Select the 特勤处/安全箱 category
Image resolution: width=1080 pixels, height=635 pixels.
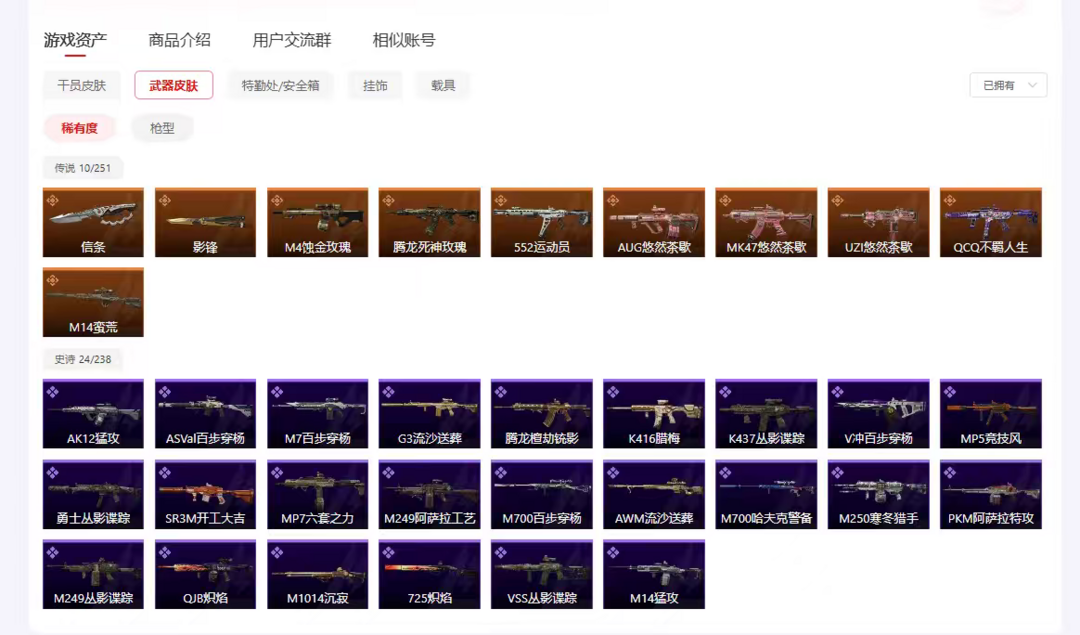280,85
